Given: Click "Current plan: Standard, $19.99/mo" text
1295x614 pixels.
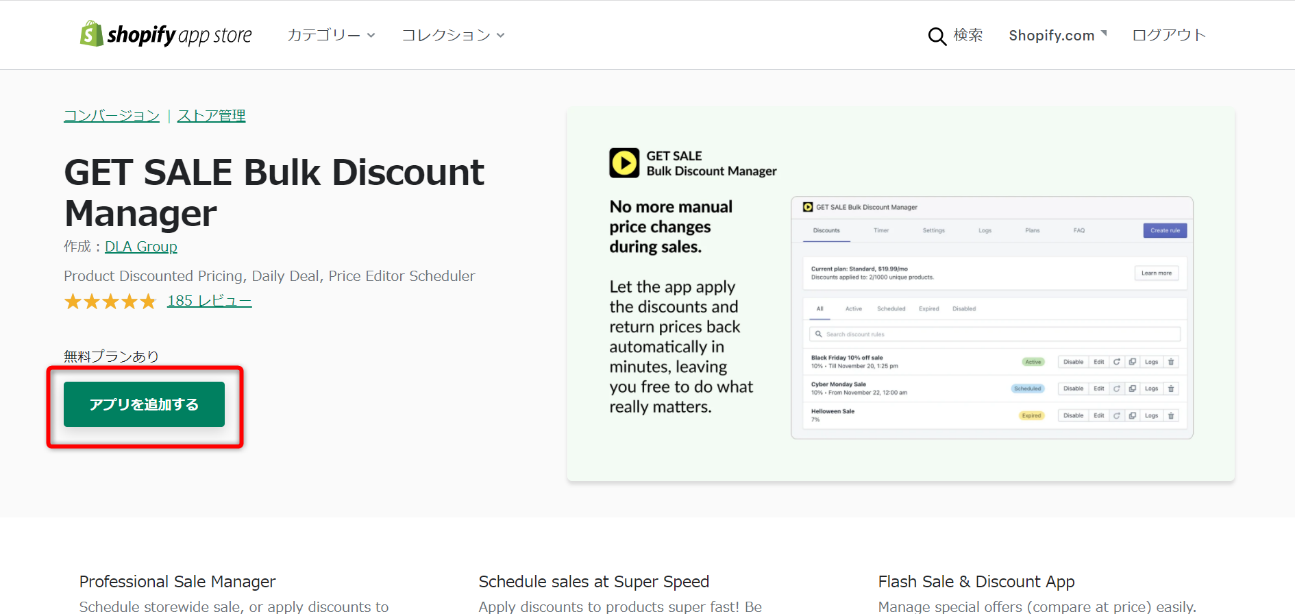Looking at the screenshot, I should 860,269.
